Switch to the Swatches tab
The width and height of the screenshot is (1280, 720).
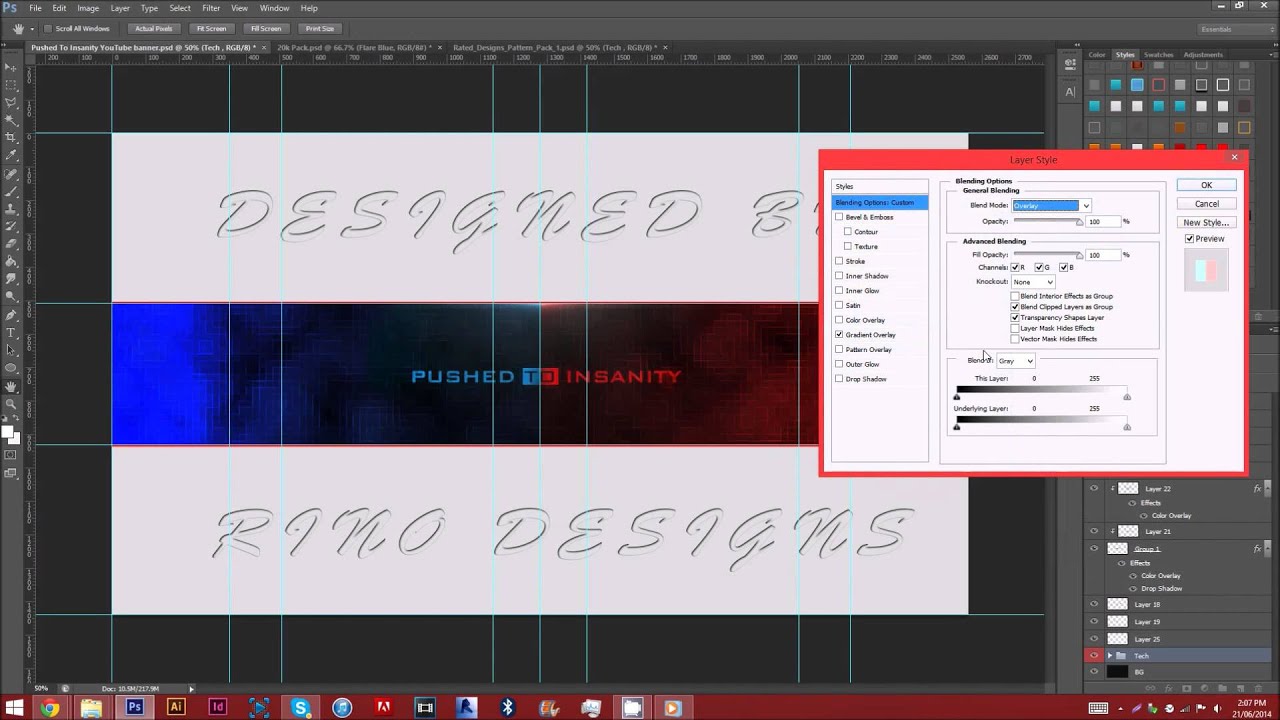(x=1159, y=55)
